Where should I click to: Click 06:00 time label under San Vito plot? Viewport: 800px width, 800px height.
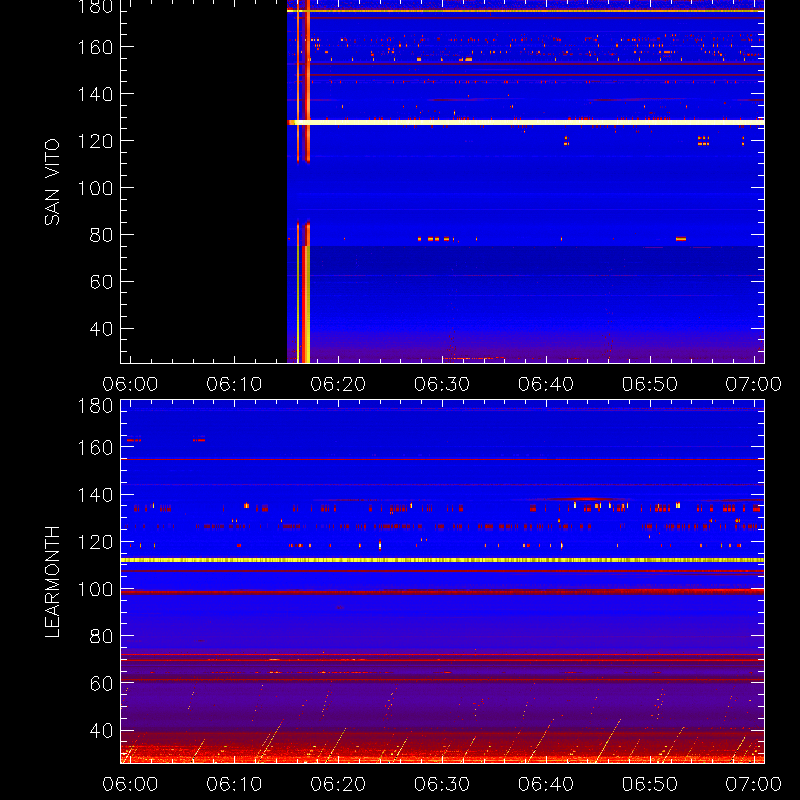click(130, 384)
